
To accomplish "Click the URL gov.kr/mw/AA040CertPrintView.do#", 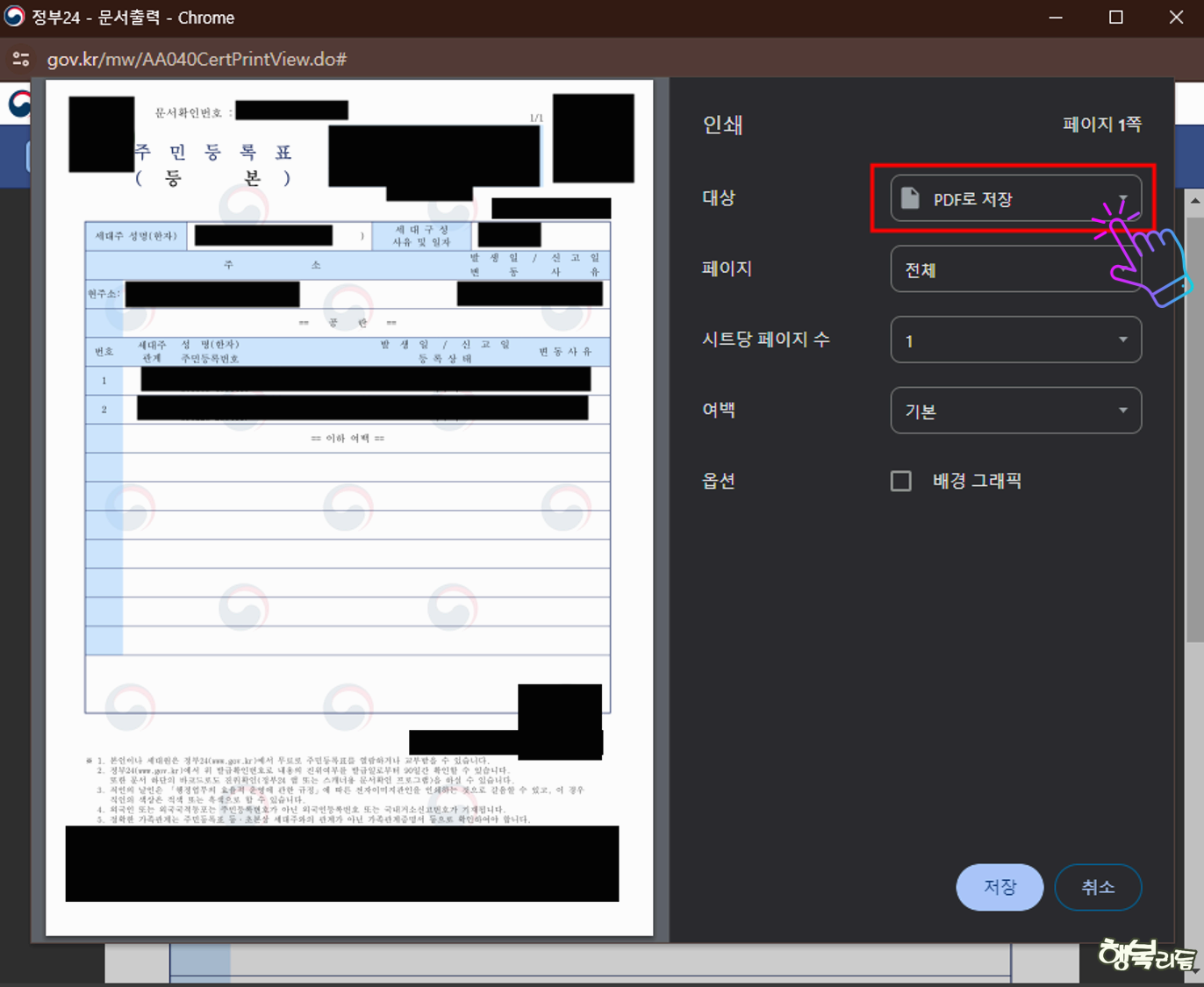I will [197, 59].
